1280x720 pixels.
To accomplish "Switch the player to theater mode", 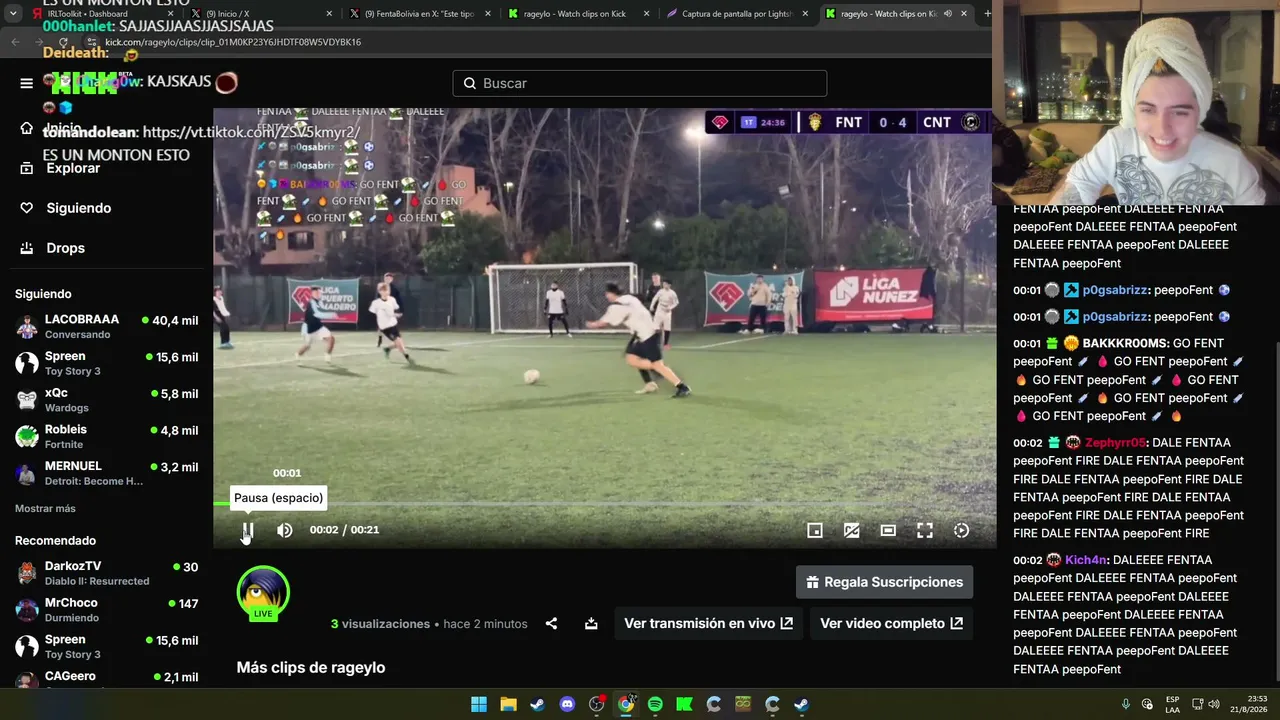I will click(x=888, y=531).
